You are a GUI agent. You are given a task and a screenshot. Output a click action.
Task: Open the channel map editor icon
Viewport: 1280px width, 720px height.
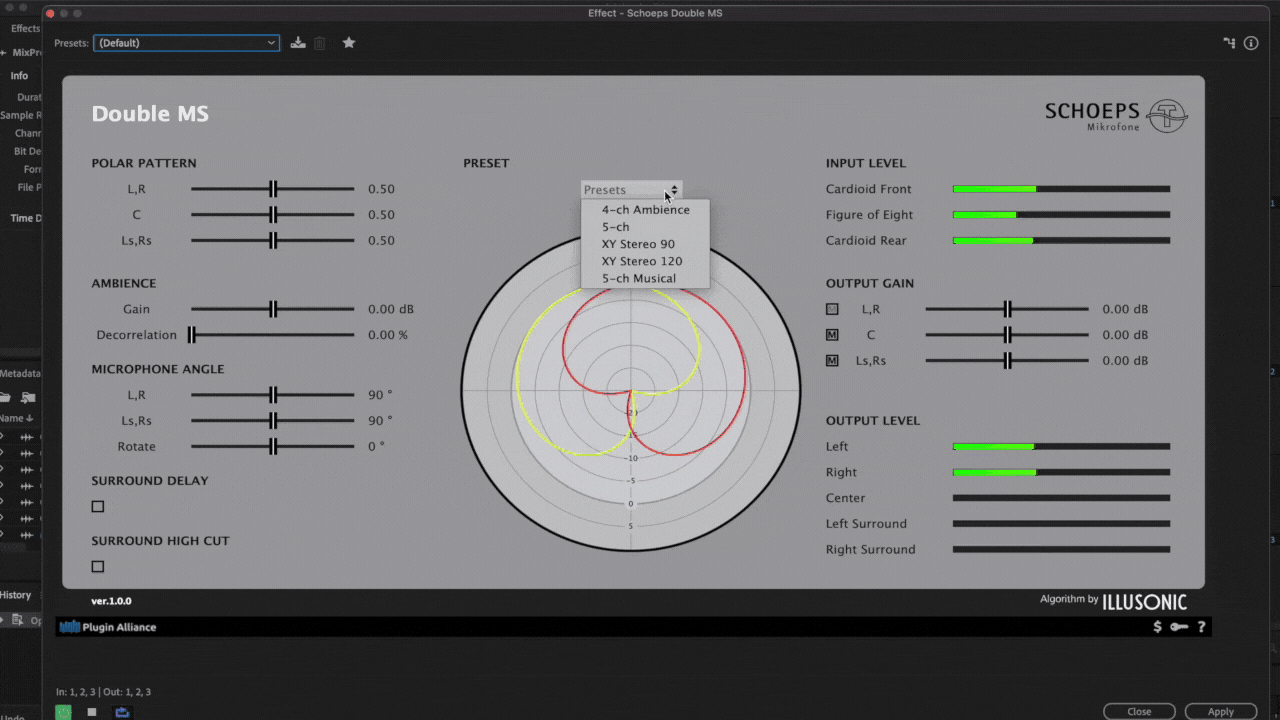1229,43
